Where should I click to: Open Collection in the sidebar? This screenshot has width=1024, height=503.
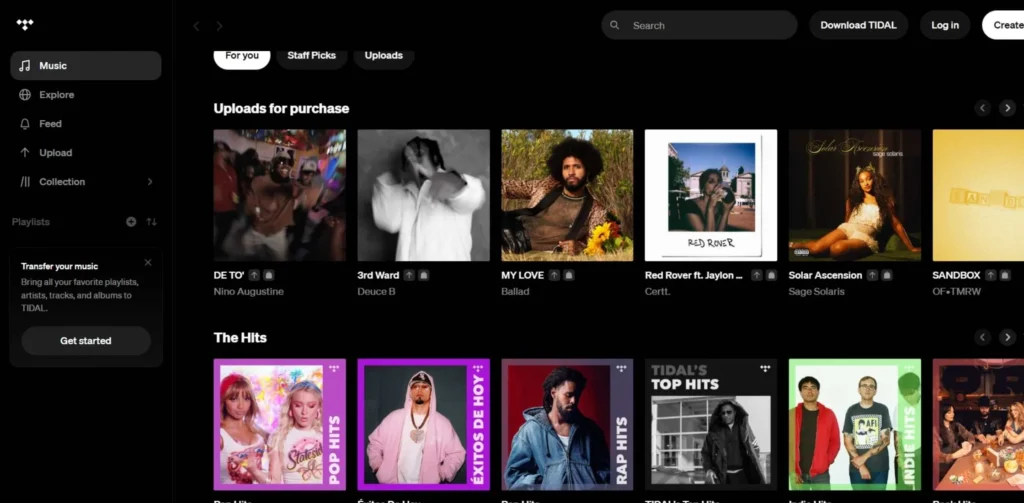click(x=86, y=182)
